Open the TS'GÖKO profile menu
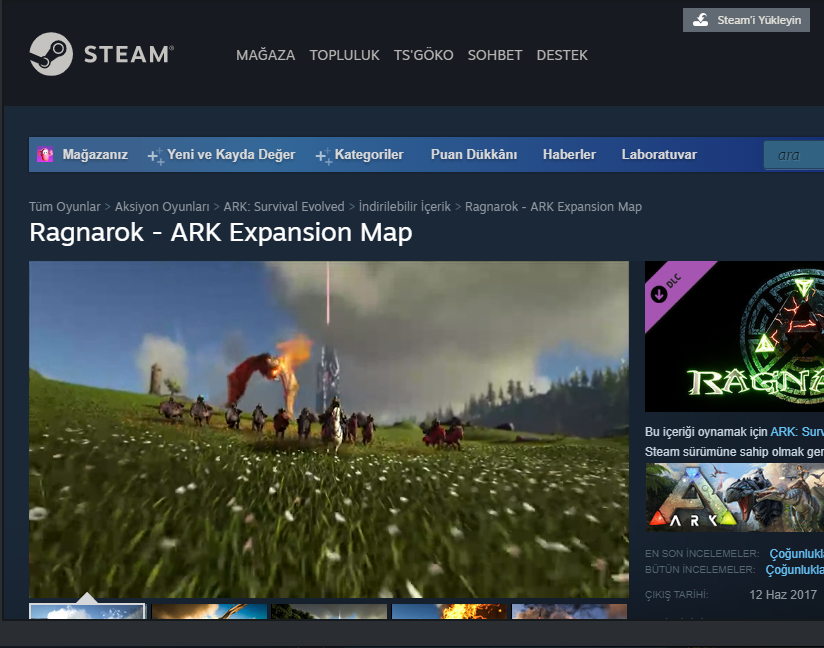Viewport: 824px width, 648px height. 424,55
